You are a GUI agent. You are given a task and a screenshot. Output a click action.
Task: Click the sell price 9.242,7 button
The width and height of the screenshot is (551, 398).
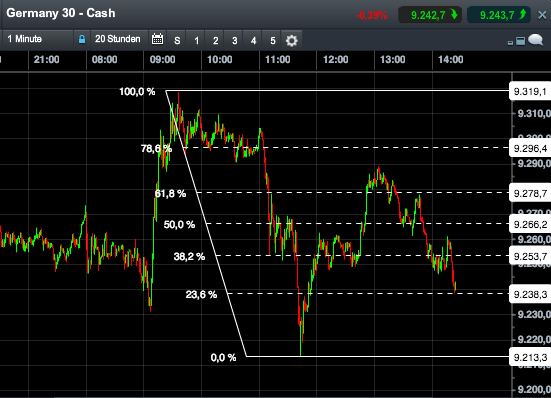430,15
